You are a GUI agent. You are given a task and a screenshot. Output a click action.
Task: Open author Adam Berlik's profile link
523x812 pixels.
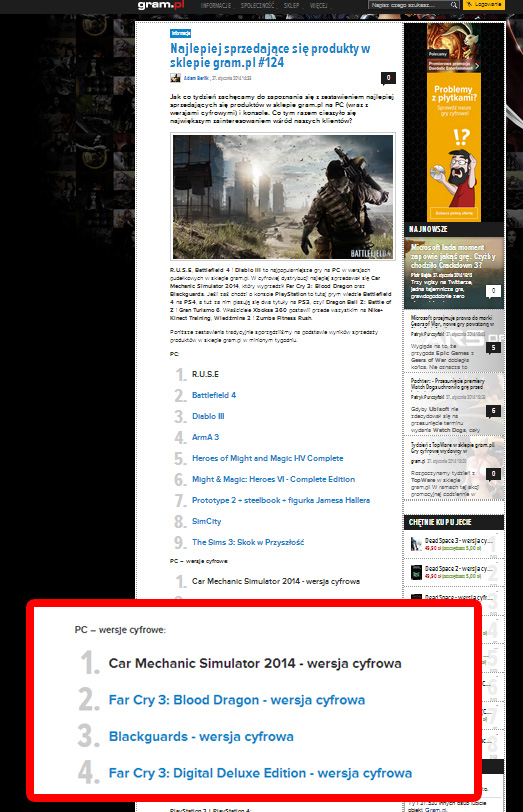[x=196, y=78]
